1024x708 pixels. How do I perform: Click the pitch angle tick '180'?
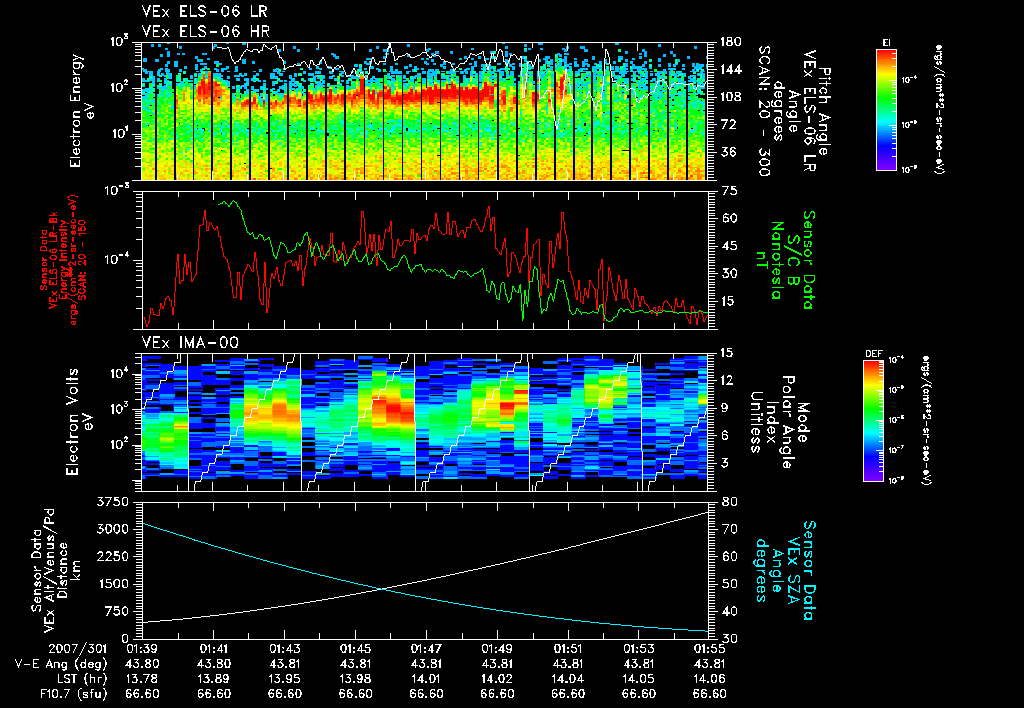[730, 42]
